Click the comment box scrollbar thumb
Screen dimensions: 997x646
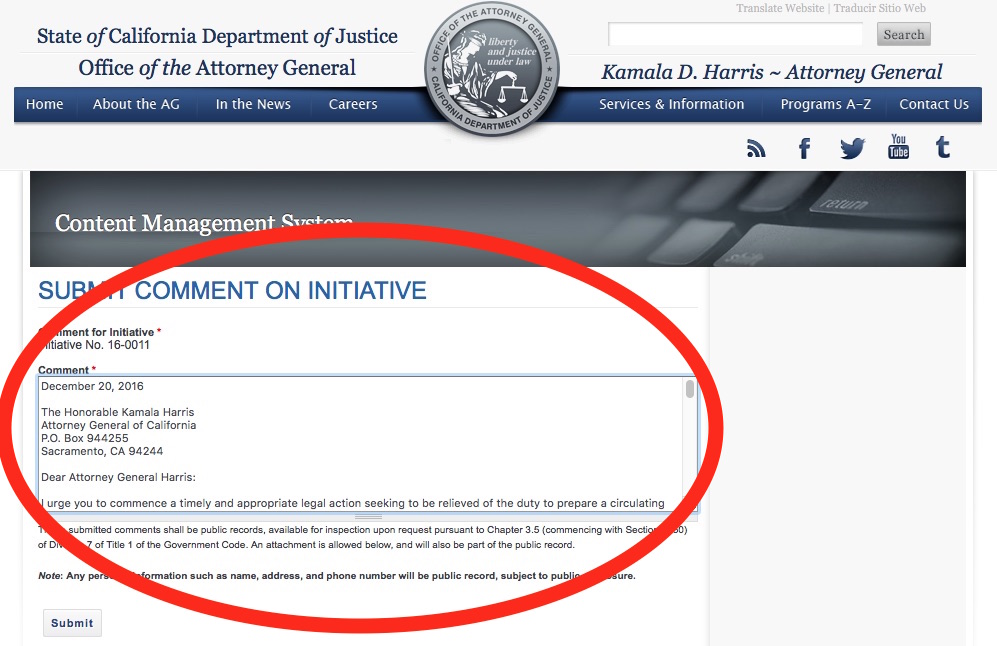point(690,389)
